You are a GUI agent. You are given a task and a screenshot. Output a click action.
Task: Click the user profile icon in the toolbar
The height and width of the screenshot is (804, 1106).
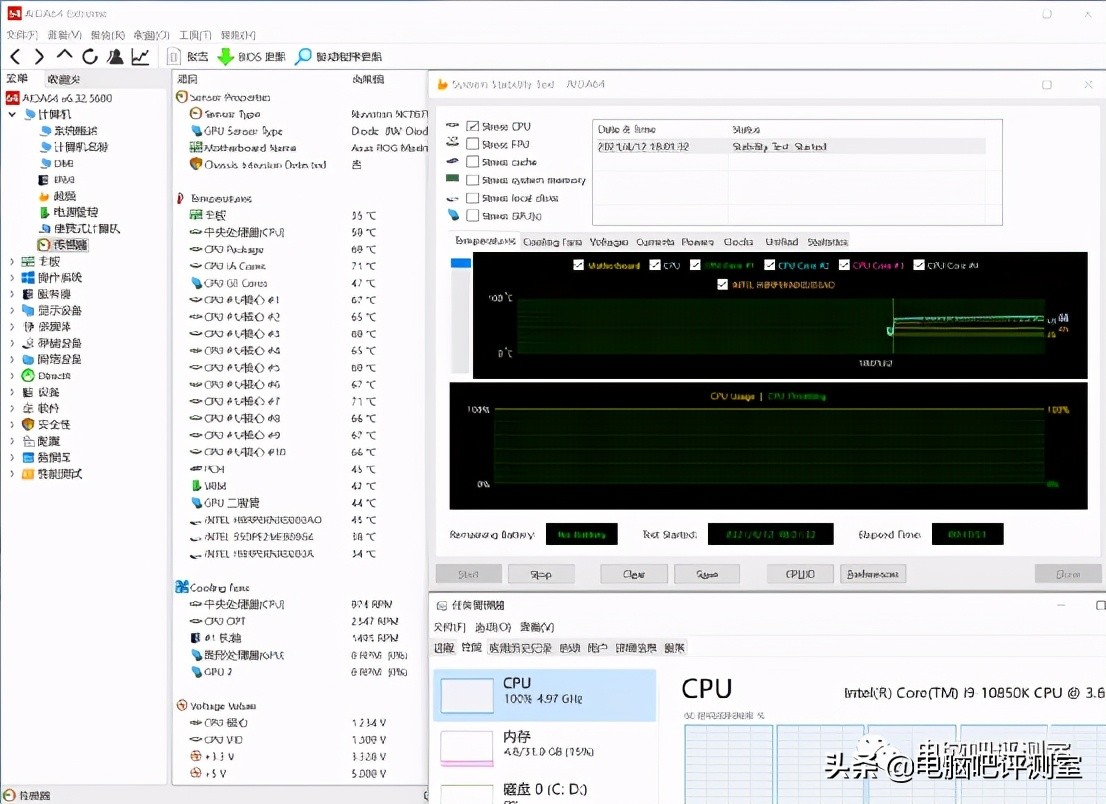pos(114,56)
